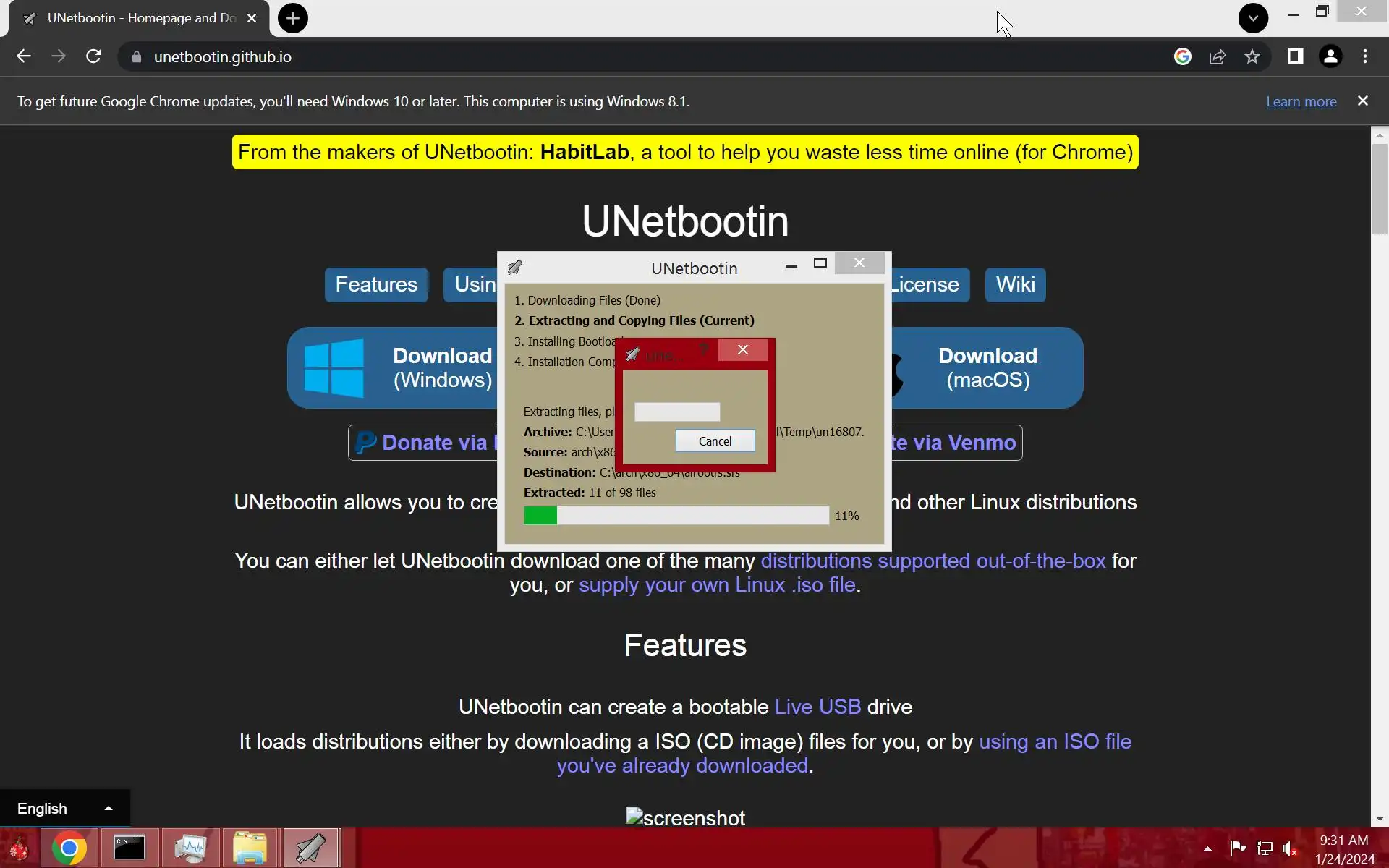The width and height of the screenshot is (1389, 868).
Task: Open the Features navigation tab
Action: point(376,284)
